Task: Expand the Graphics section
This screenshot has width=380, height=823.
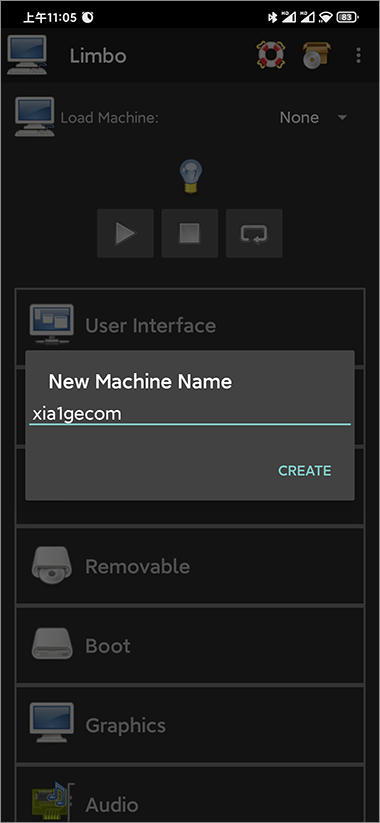Action: [189, 725]
